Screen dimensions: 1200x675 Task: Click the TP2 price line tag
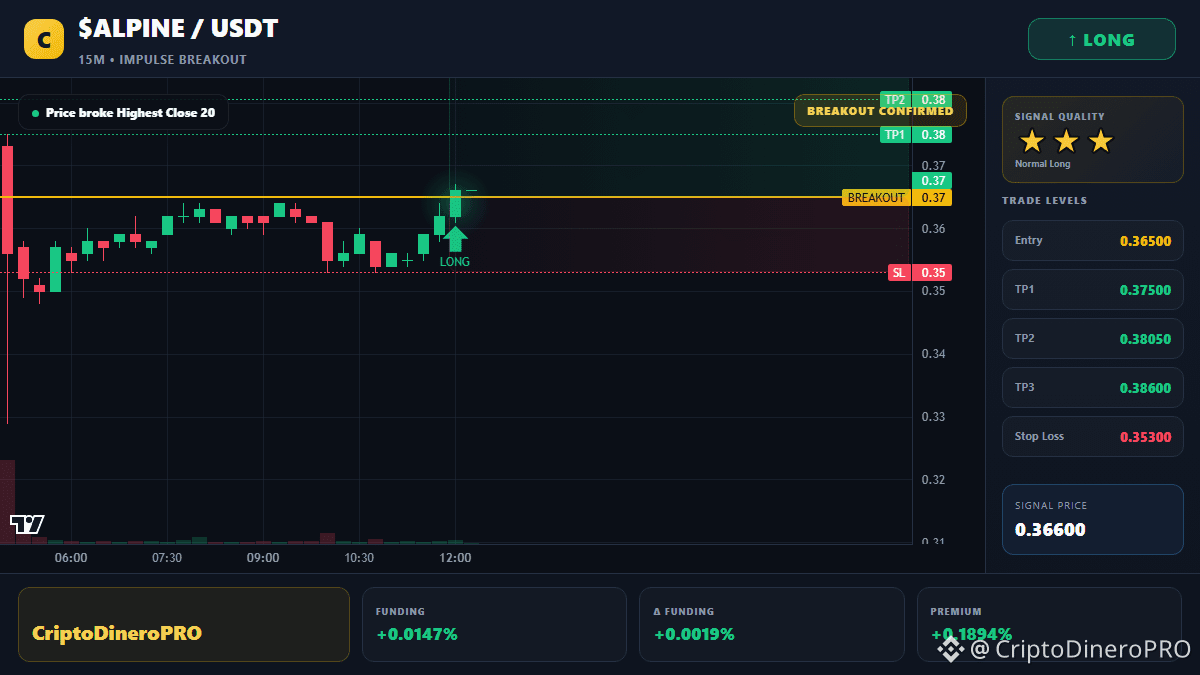tap(915, 99)
